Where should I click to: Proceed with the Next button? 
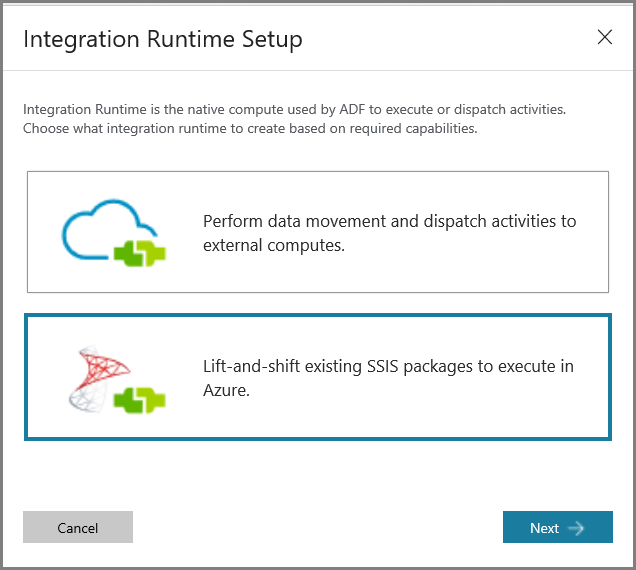558,527
